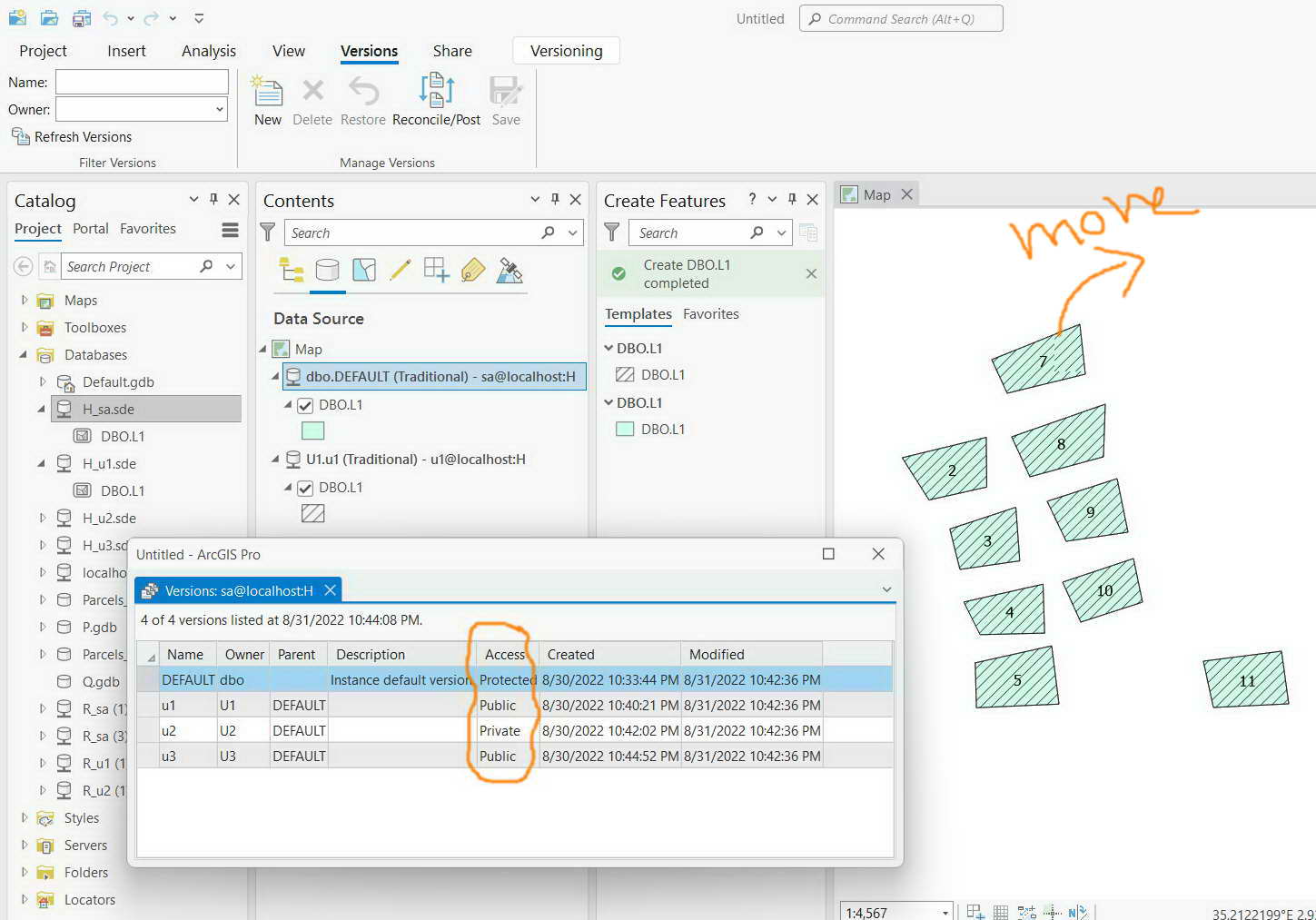
Task: Open the Project ribbon tab
Action: [x=43, y=51]
